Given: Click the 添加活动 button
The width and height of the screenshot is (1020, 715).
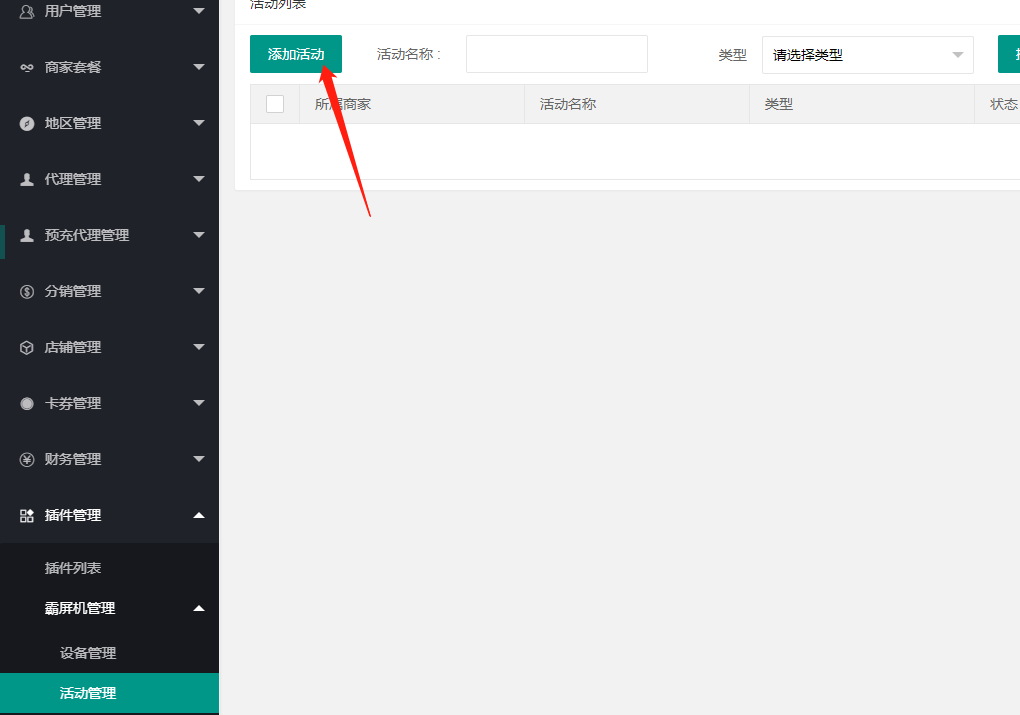Looking at the screenshot, I should 296,54.
